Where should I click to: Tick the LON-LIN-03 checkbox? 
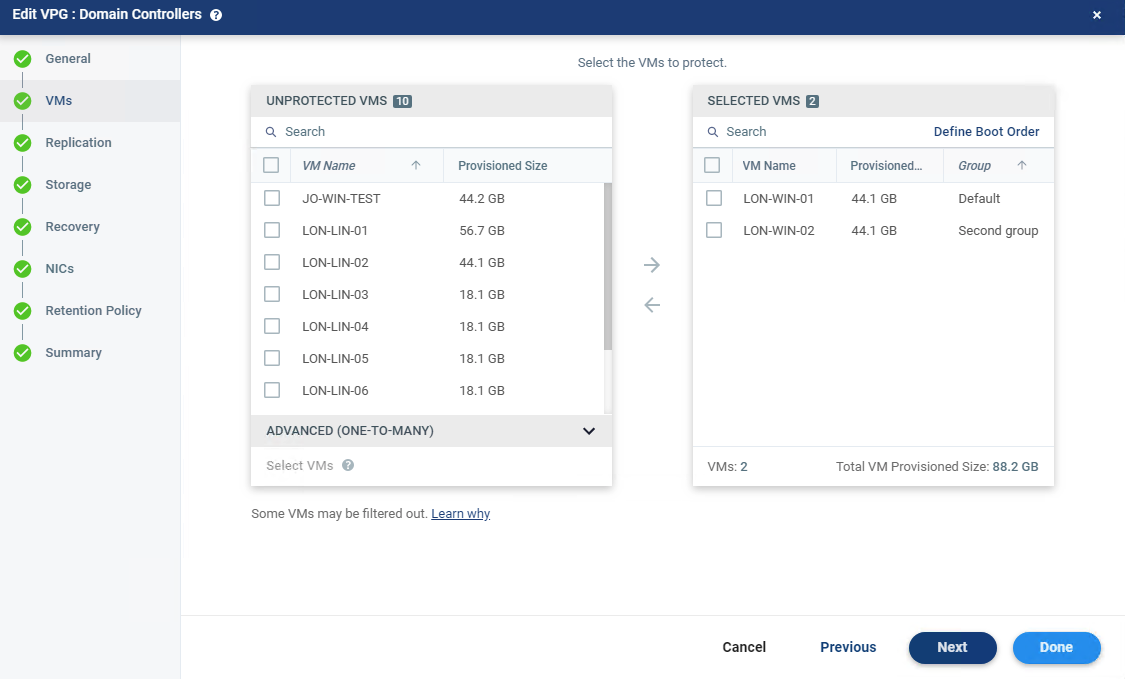(272, 294)
